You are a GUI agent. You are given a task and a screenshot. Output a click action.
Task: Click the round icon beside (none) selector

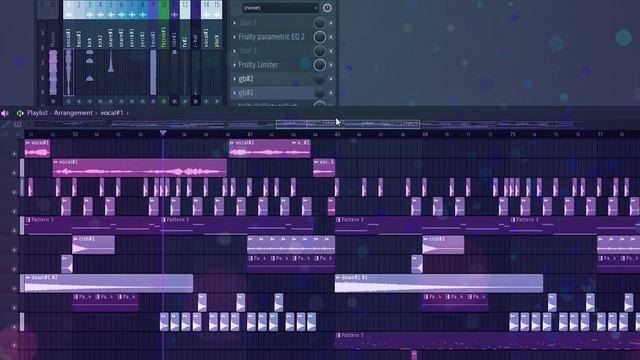(327, 8)
